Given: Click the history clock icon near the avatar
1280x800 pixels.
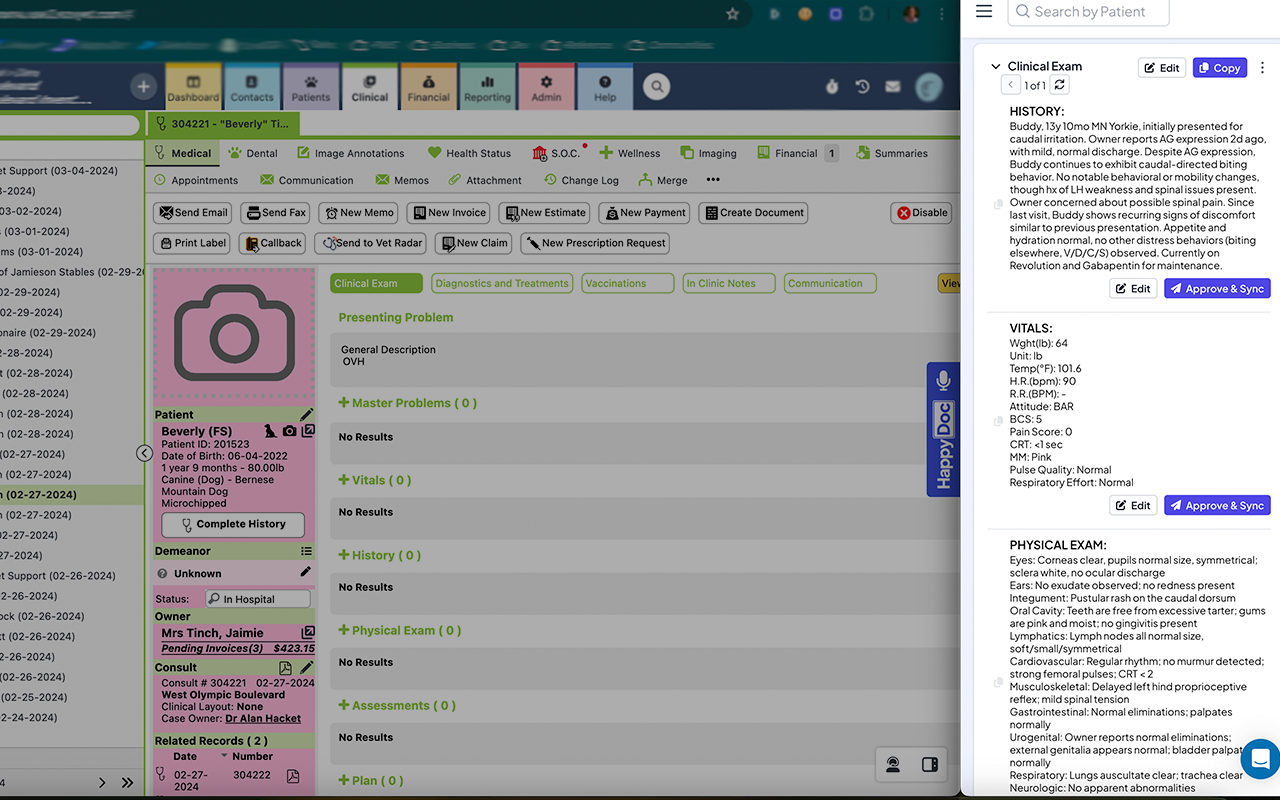Looking at the screenshot, I should point(862,86).
